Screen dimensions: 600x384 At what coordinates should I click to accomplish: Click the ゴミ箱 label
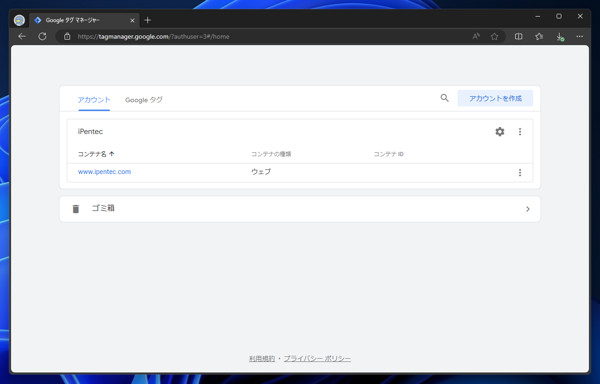coord(103,208)
